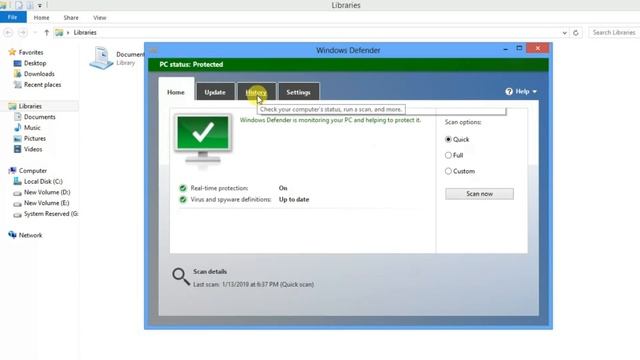Open the Pictures library in sidebar
Screen dimensions: 640x360
pos(35,138)
